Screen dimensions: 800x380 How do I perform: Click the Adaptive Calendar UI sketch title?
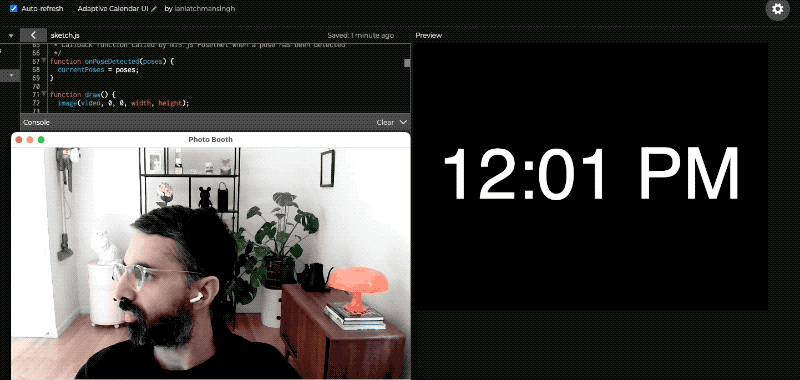click(113, 9)
